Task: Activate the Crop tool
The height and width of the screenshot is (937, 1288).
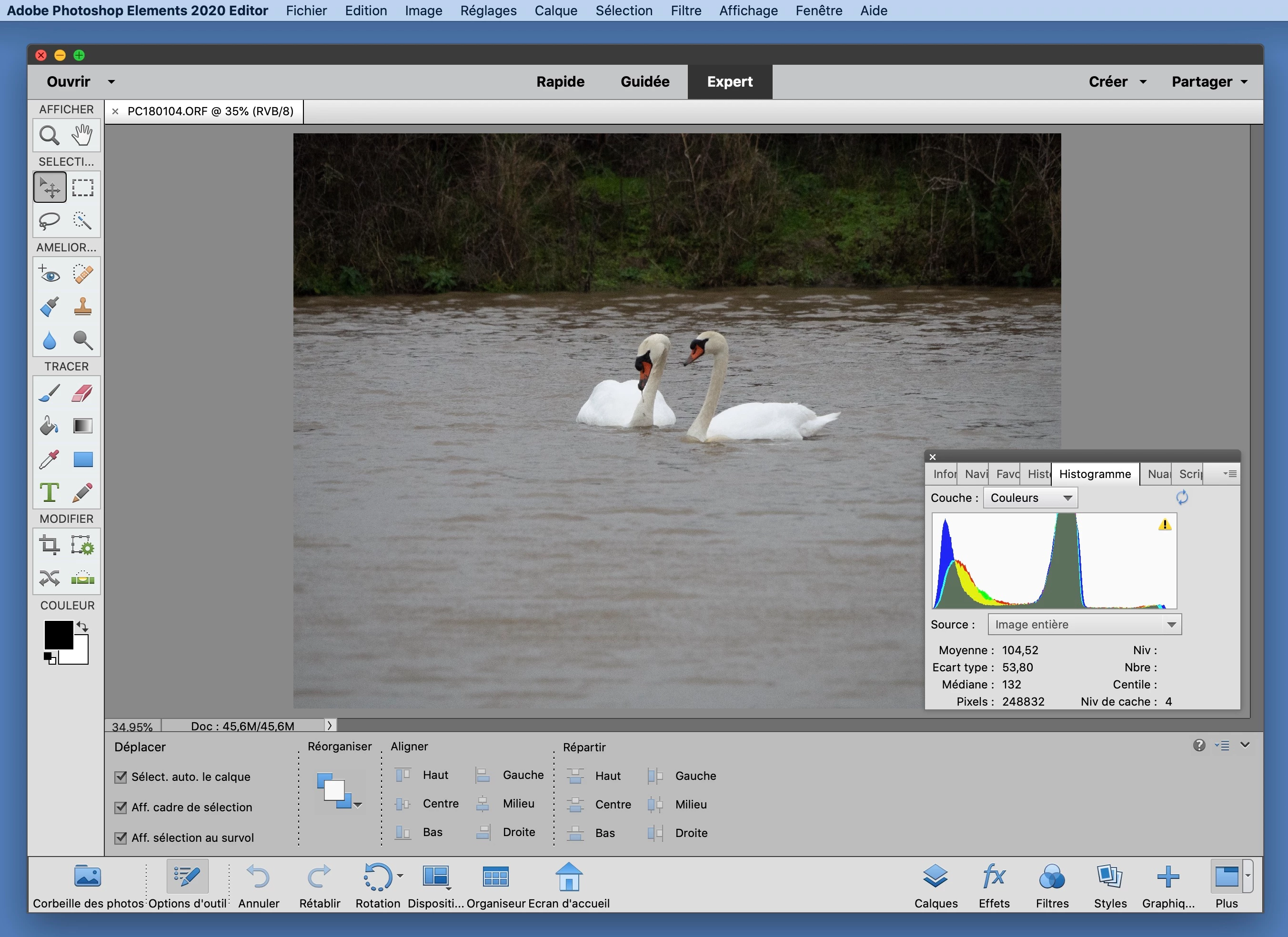Action: click(x=50, y=546)
